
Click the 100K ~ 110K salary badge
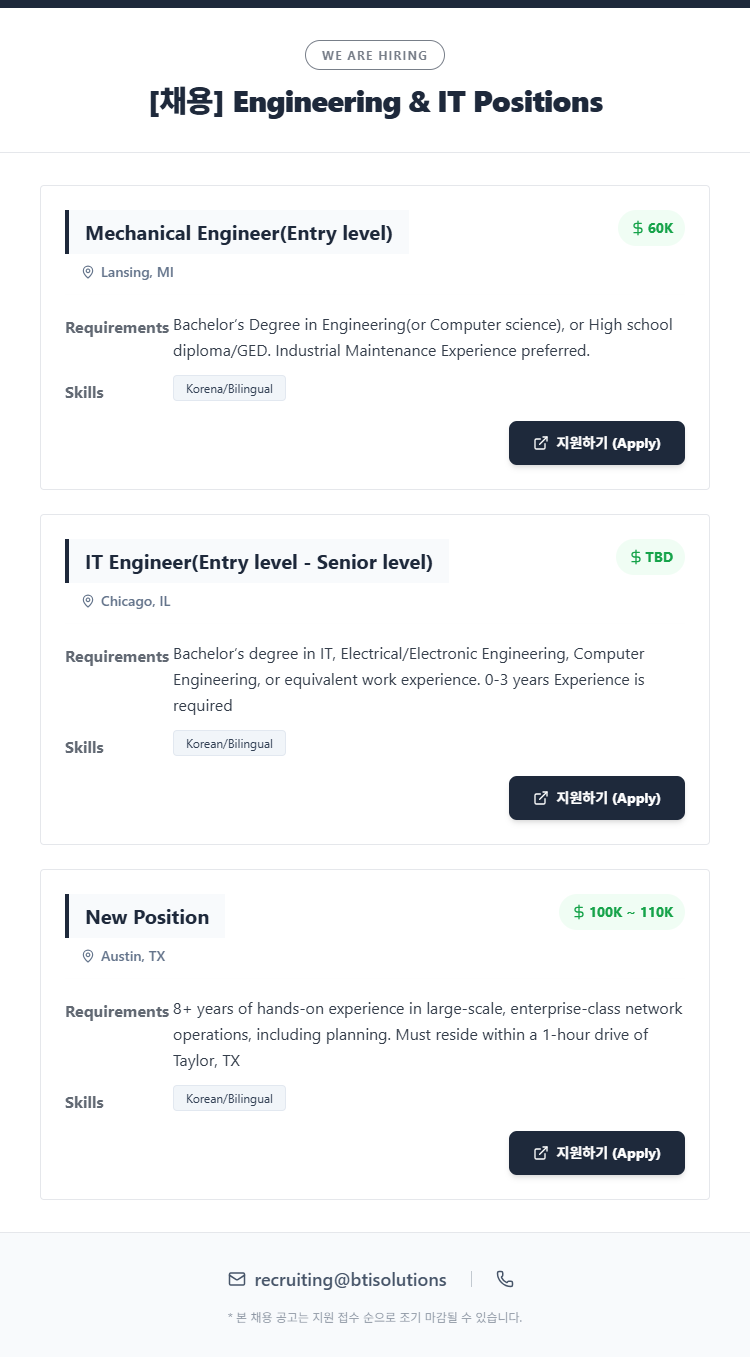622,912
